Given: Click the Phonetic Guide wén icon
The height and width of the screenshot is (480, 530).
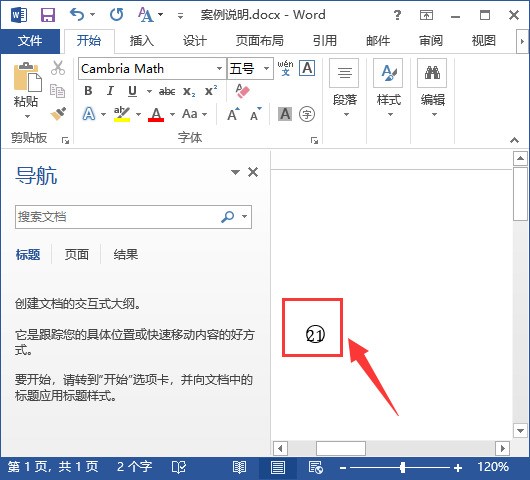Looking at the screenshot, I should tap(285, 68).
